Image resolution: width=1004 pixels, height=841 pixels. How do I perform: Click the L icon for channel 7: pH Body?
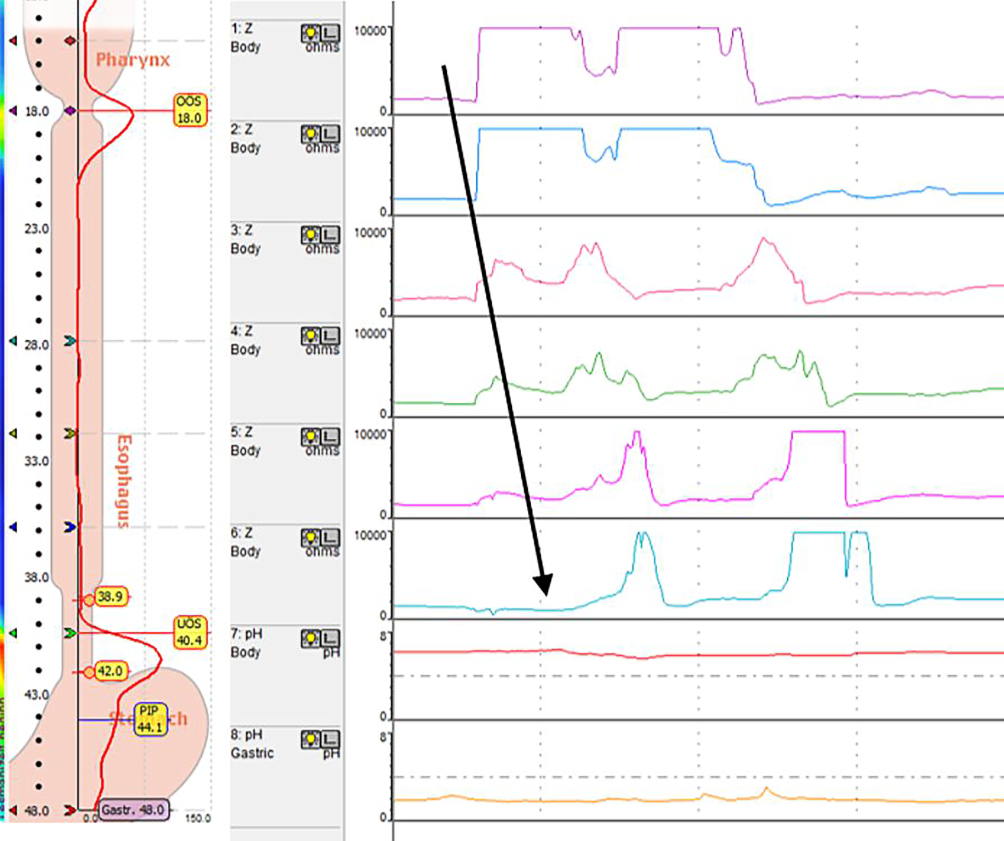(330, 639)
